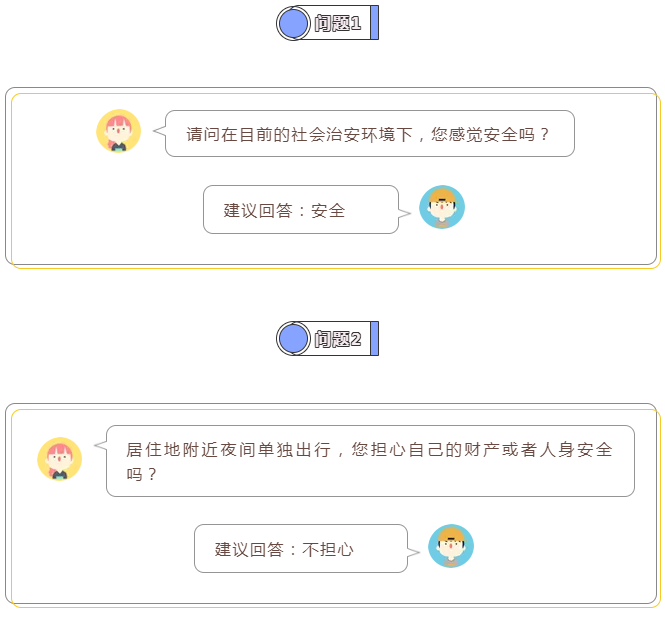The image size is (665, 621).
Task: Click the boy avatar beside the 安全 answer
Action: click(x=442, y=207)
